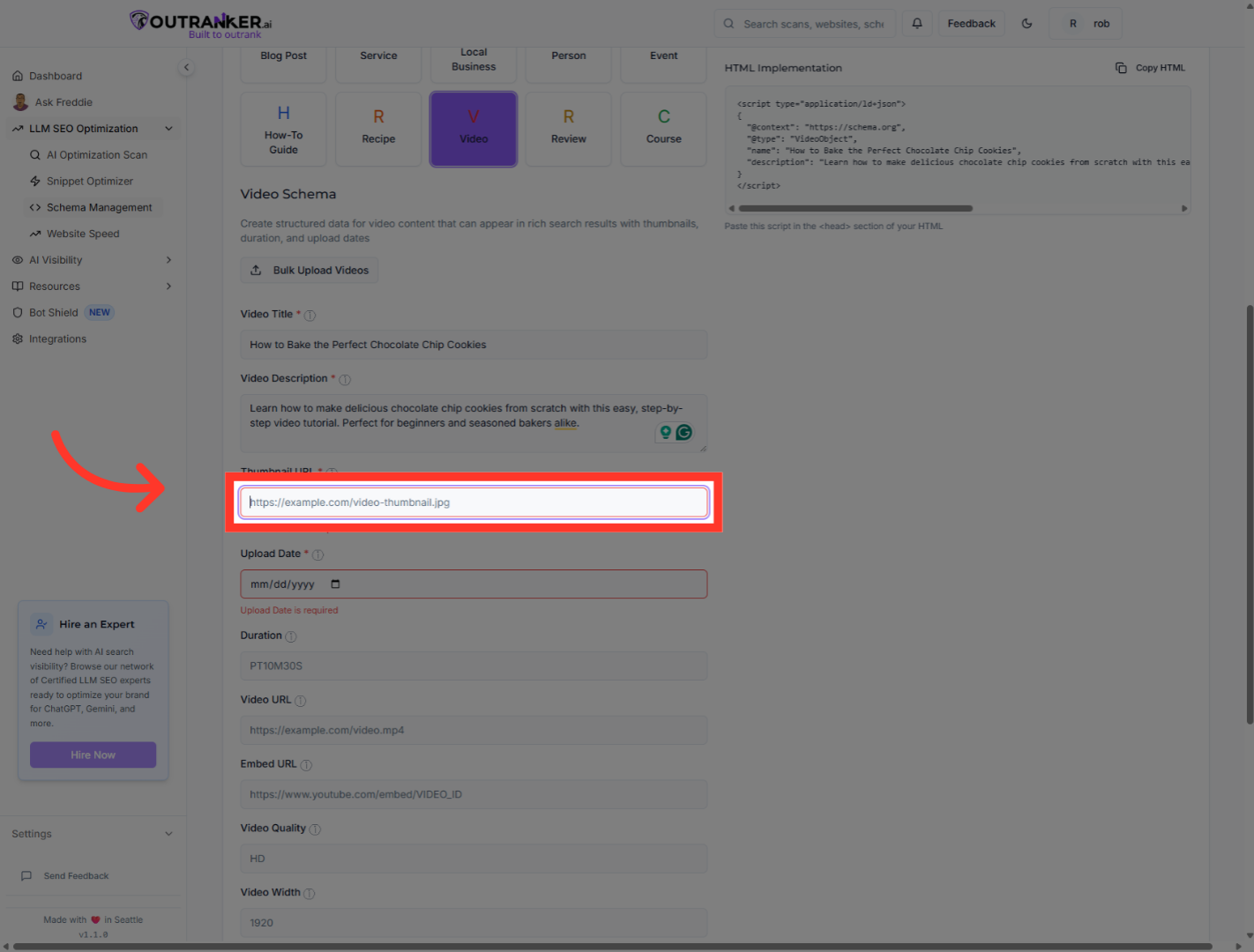Click the Grammarly icon in Video Description
The height and width of the screenshot is (952, 1254).
pos(684,432)
